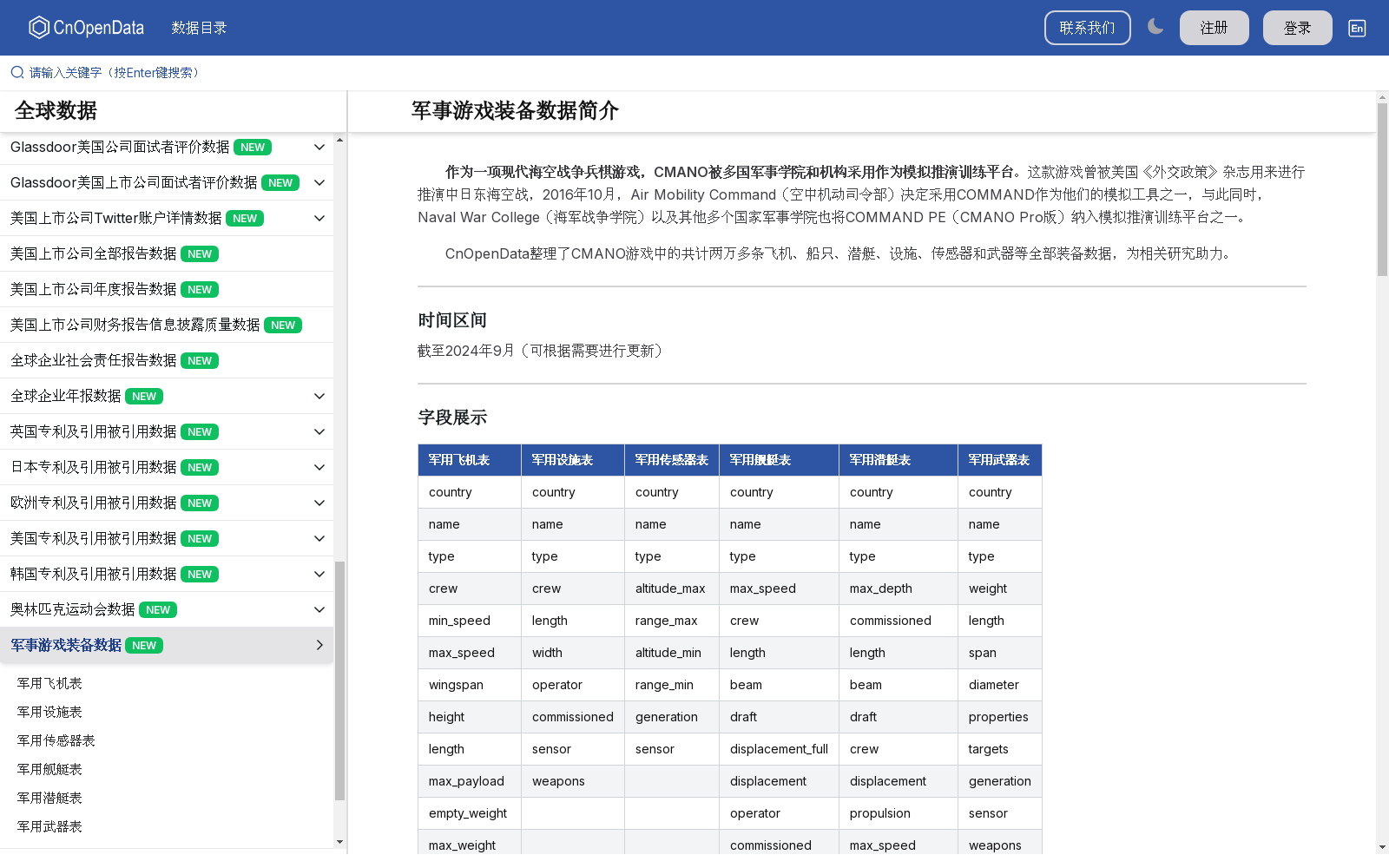Click the 全球数据 sidebar title
The image size is (1389, 868).
coord(56,111)
